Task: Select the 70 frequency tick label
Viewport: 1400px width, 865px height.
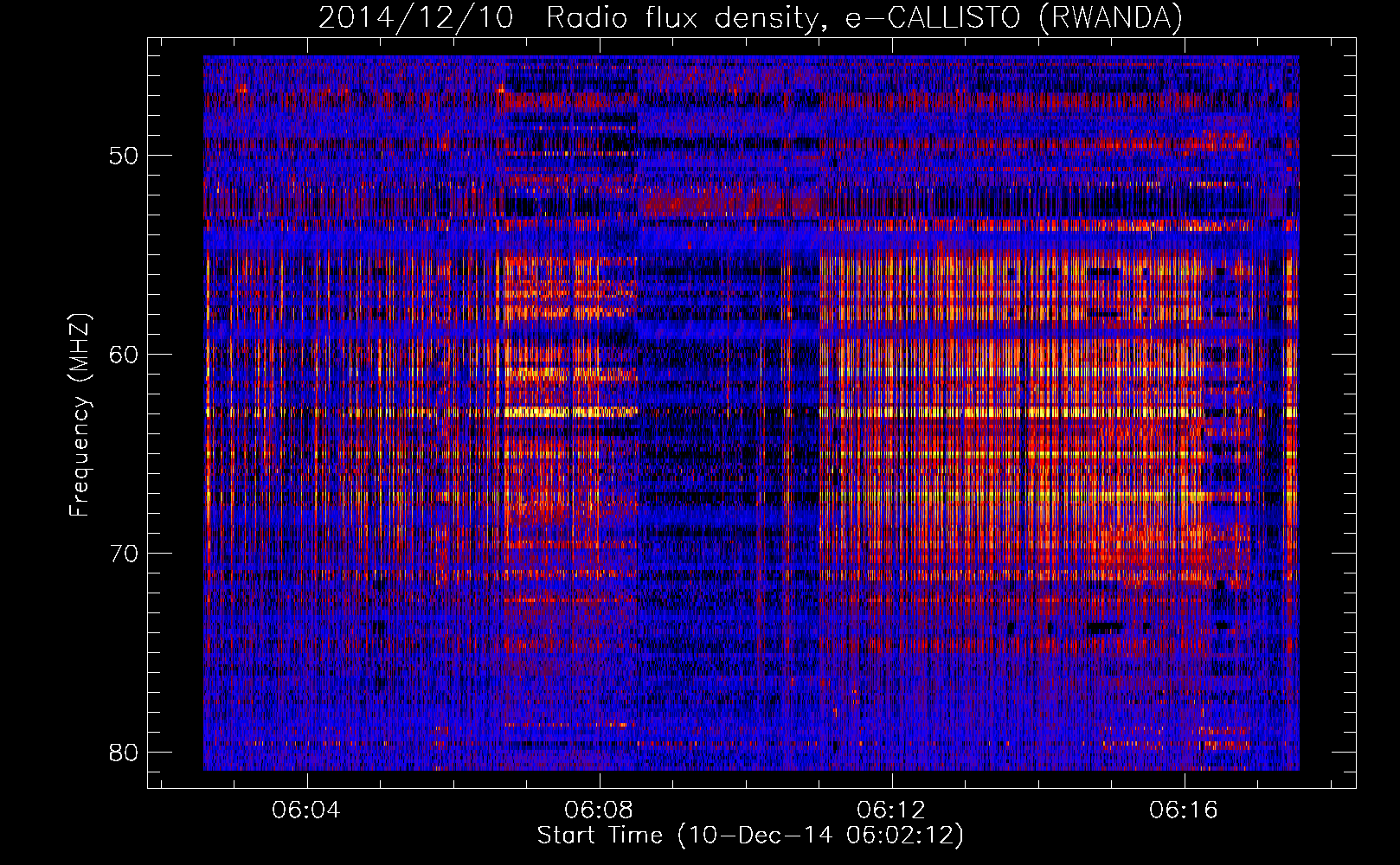Action: tap(125, 554)
